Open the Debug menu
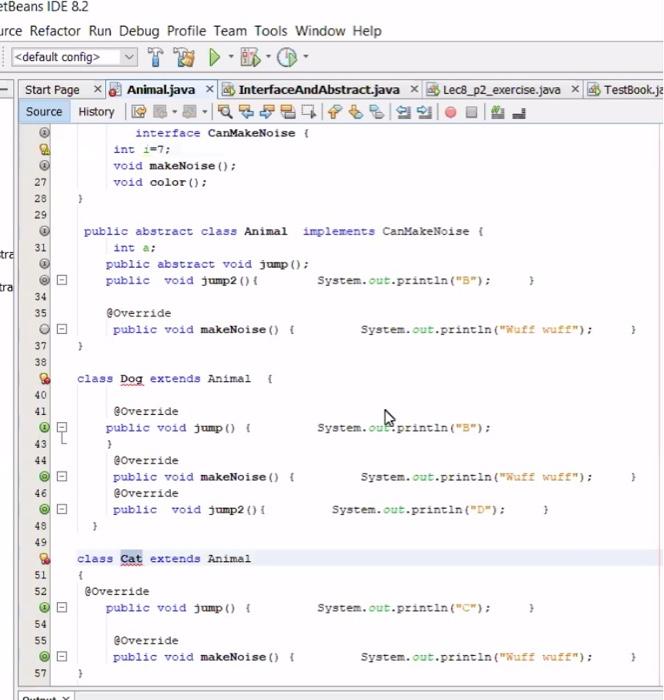The height and width of the screenshot is (700, 664). pos(139,31)
